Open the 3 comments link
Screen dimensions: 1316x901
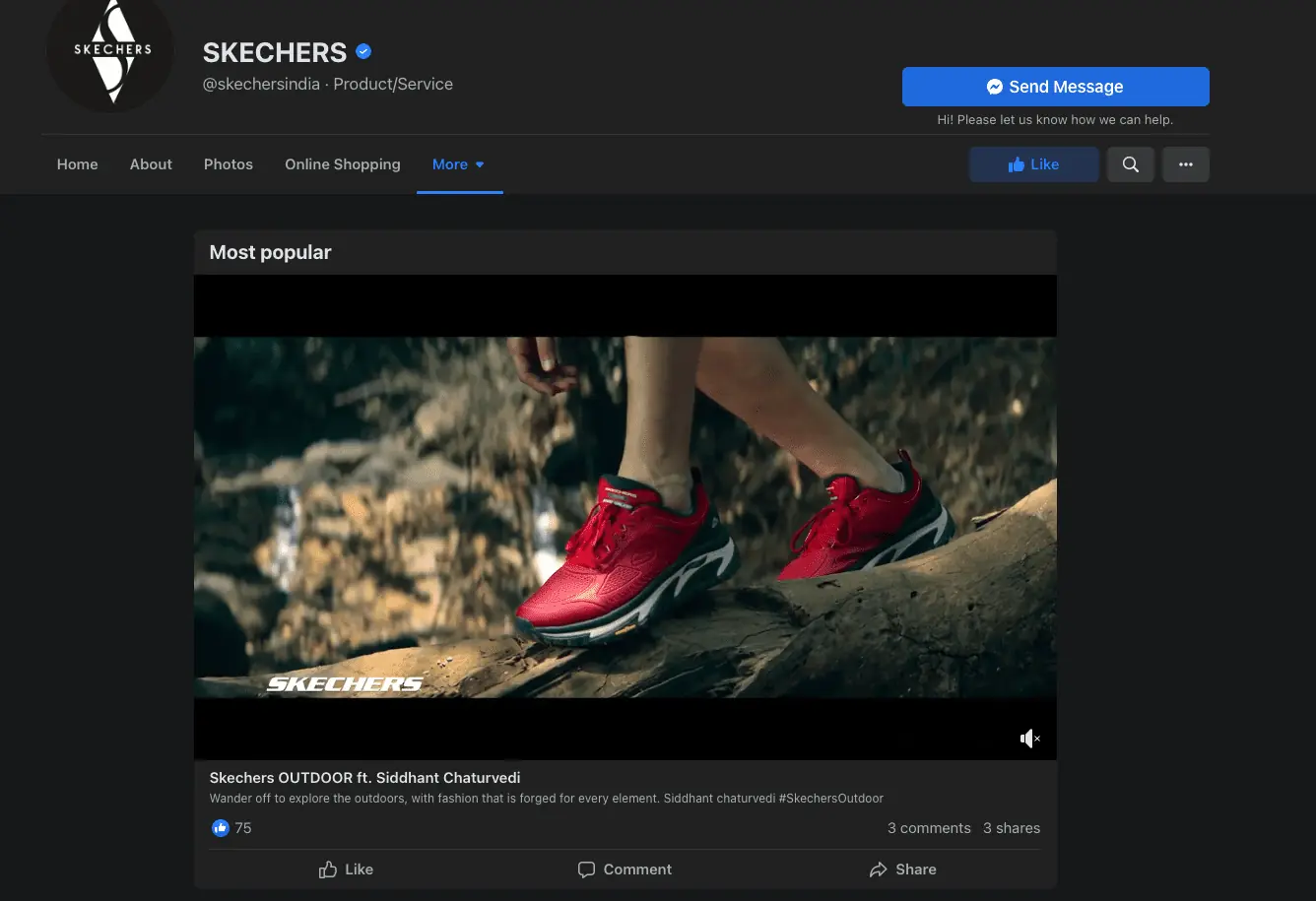click(x=929, y=828)
